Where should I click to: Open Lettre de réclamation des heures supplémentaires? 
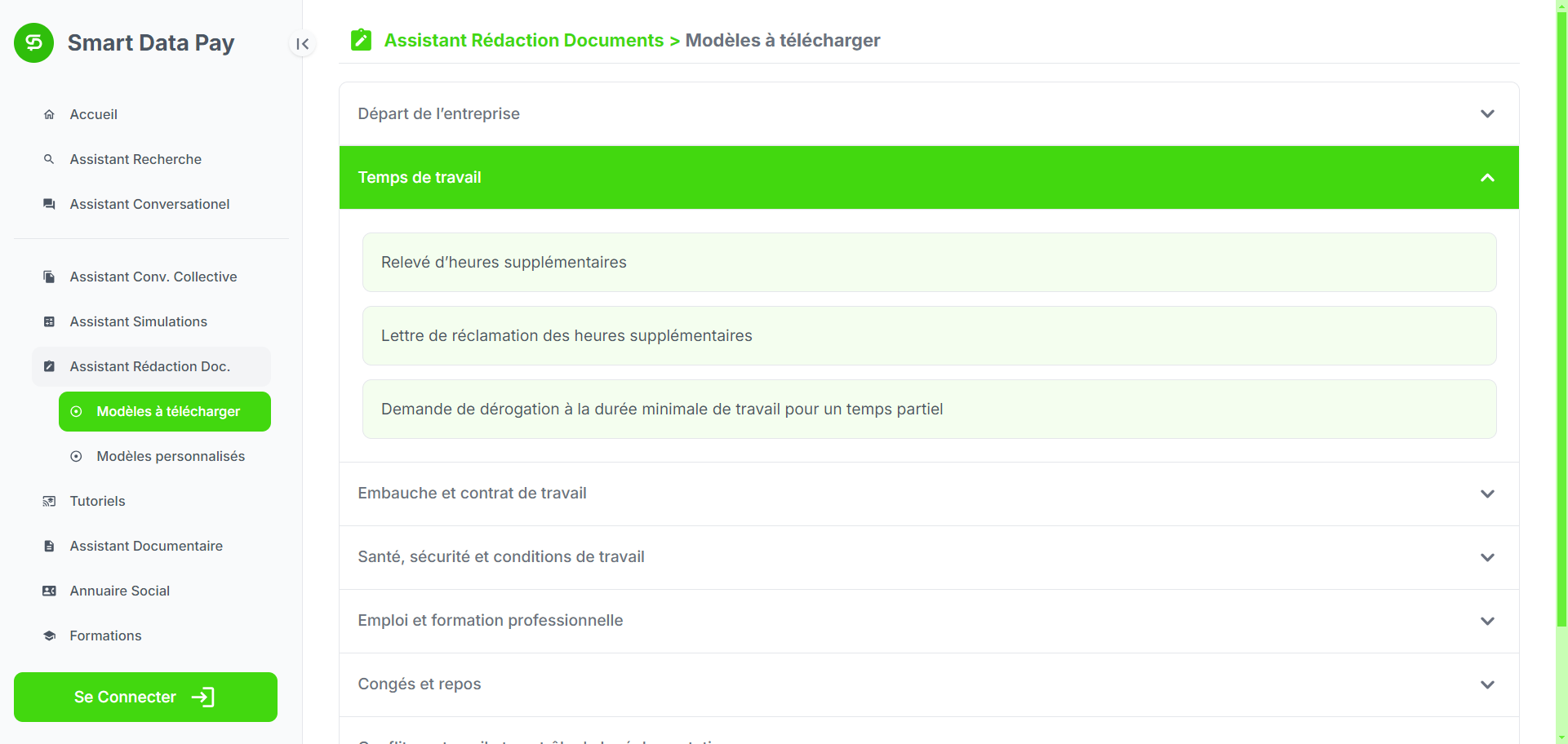[929, 335]
